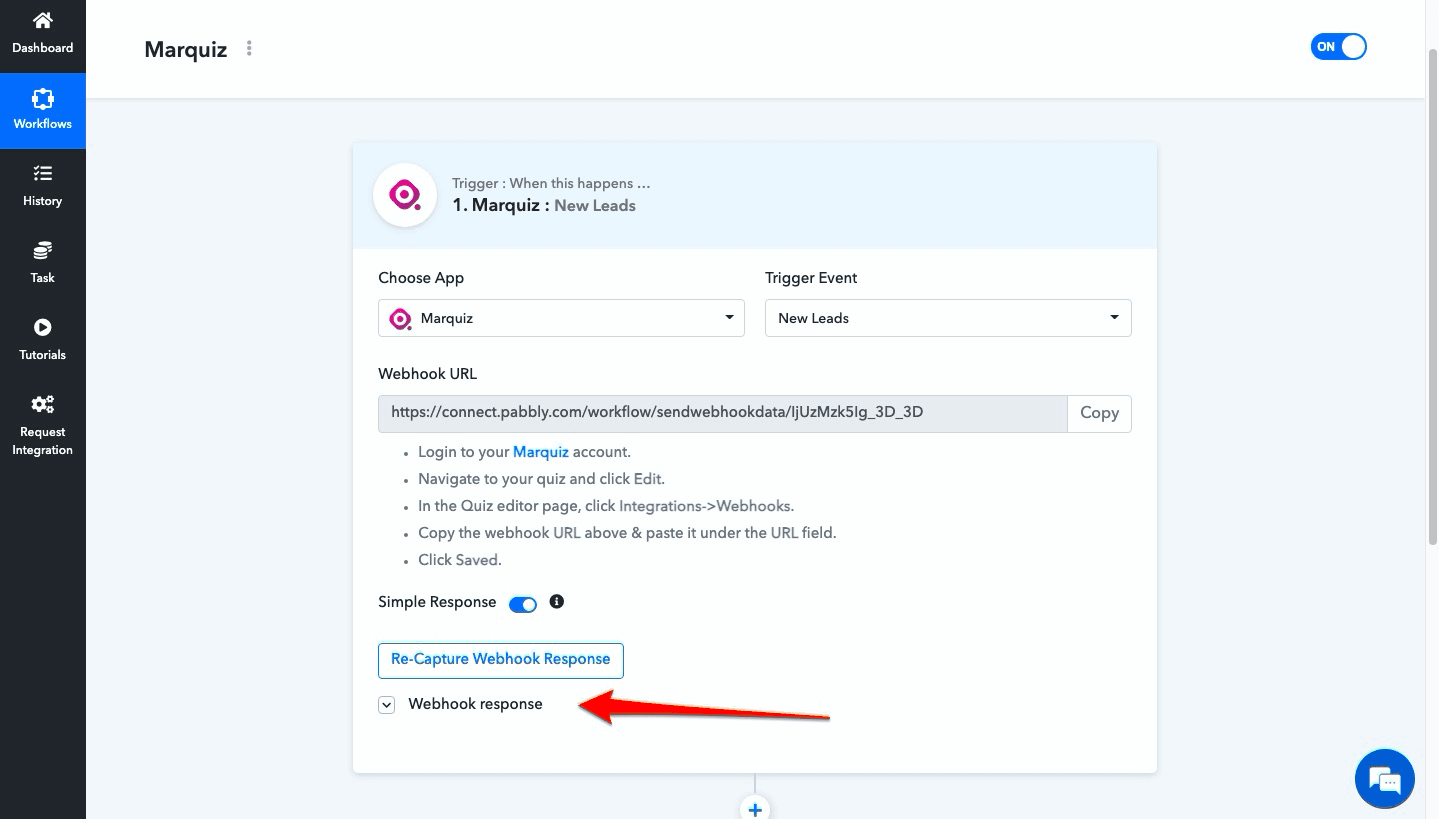Add a step with the plus button
1439x819 pixels.
coord(755,809)
